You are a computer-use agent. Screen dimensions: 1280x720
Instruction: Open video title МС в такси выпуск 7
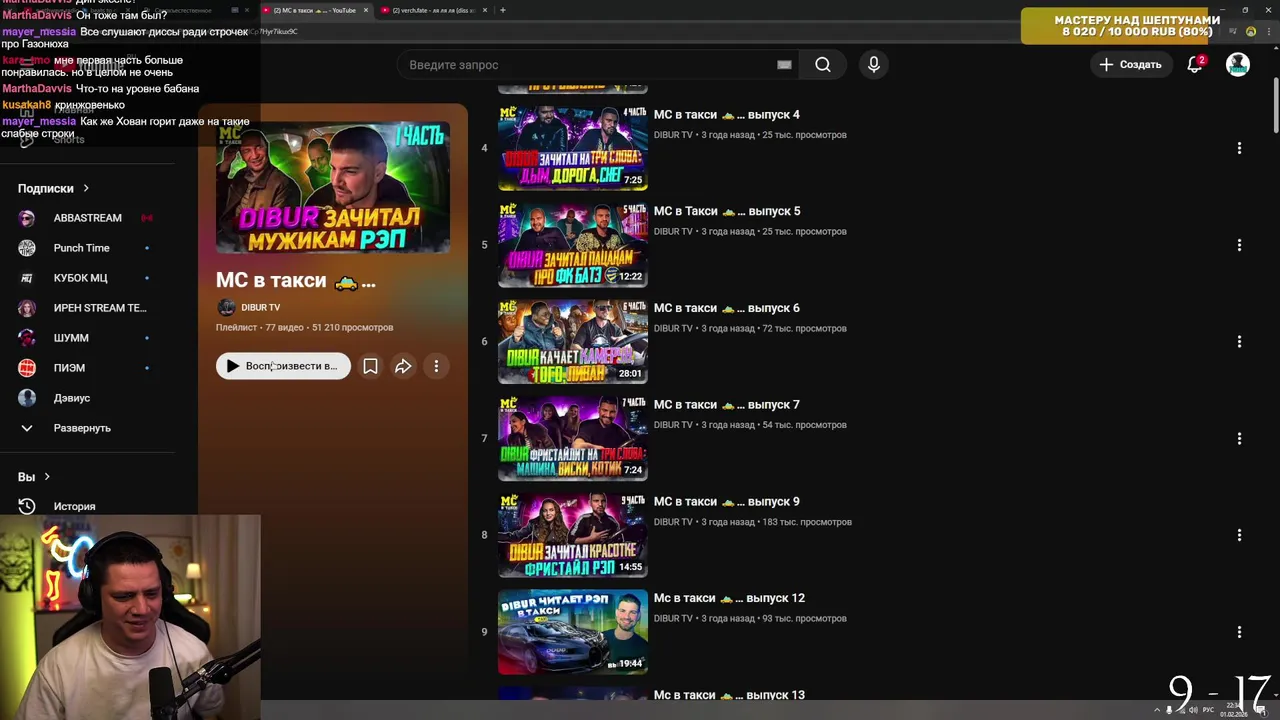click(x=727, y=405)
